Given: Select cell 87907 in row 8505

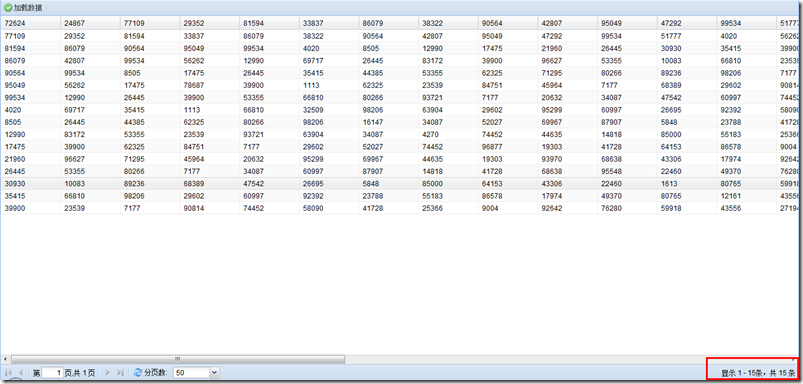Looking at the screenshot, I should (627, 122).
